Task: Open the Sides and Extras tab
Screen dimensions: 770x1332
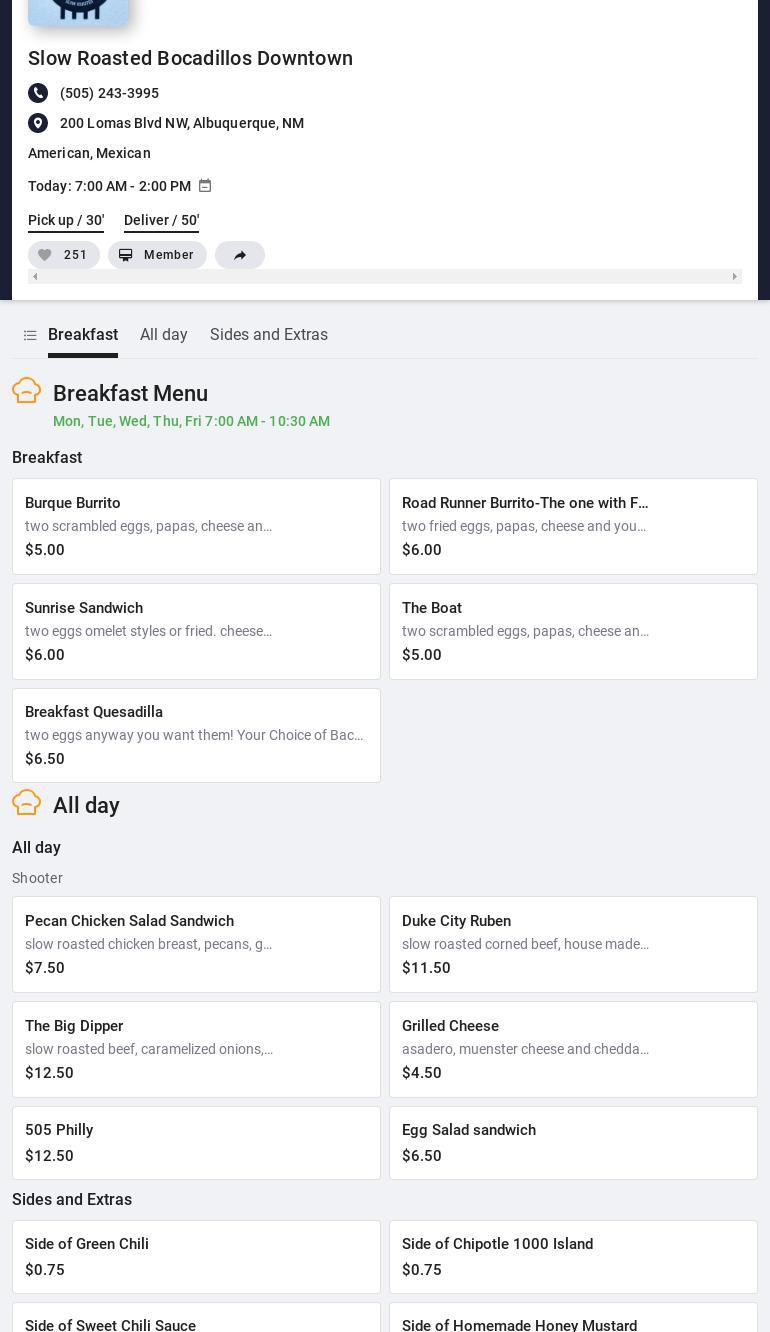Action: pyautogui.click(x=269, y=335)
